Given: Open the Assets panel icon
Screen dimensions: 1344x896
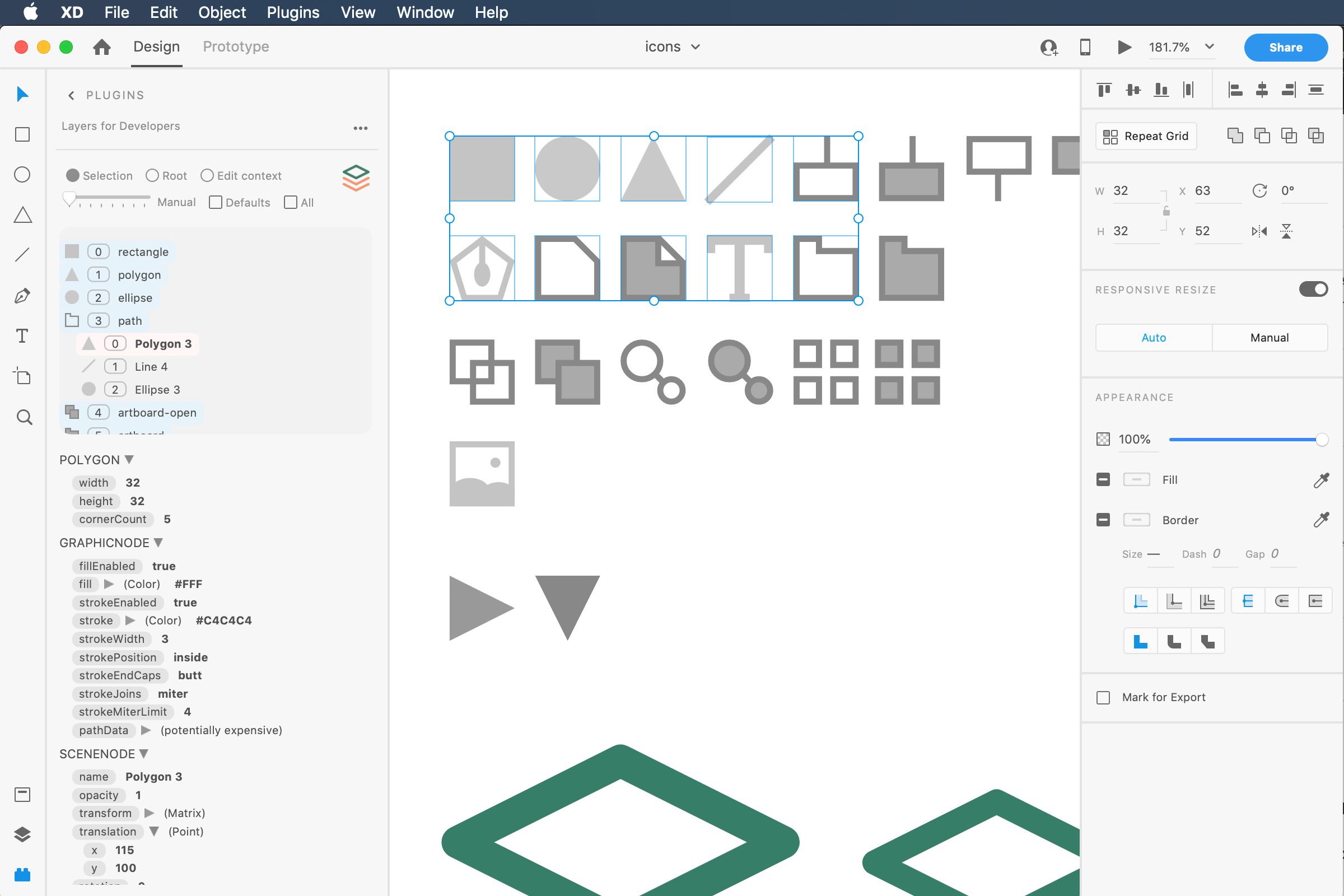Looking at the screenshot, I should click(x=22, y=794).
